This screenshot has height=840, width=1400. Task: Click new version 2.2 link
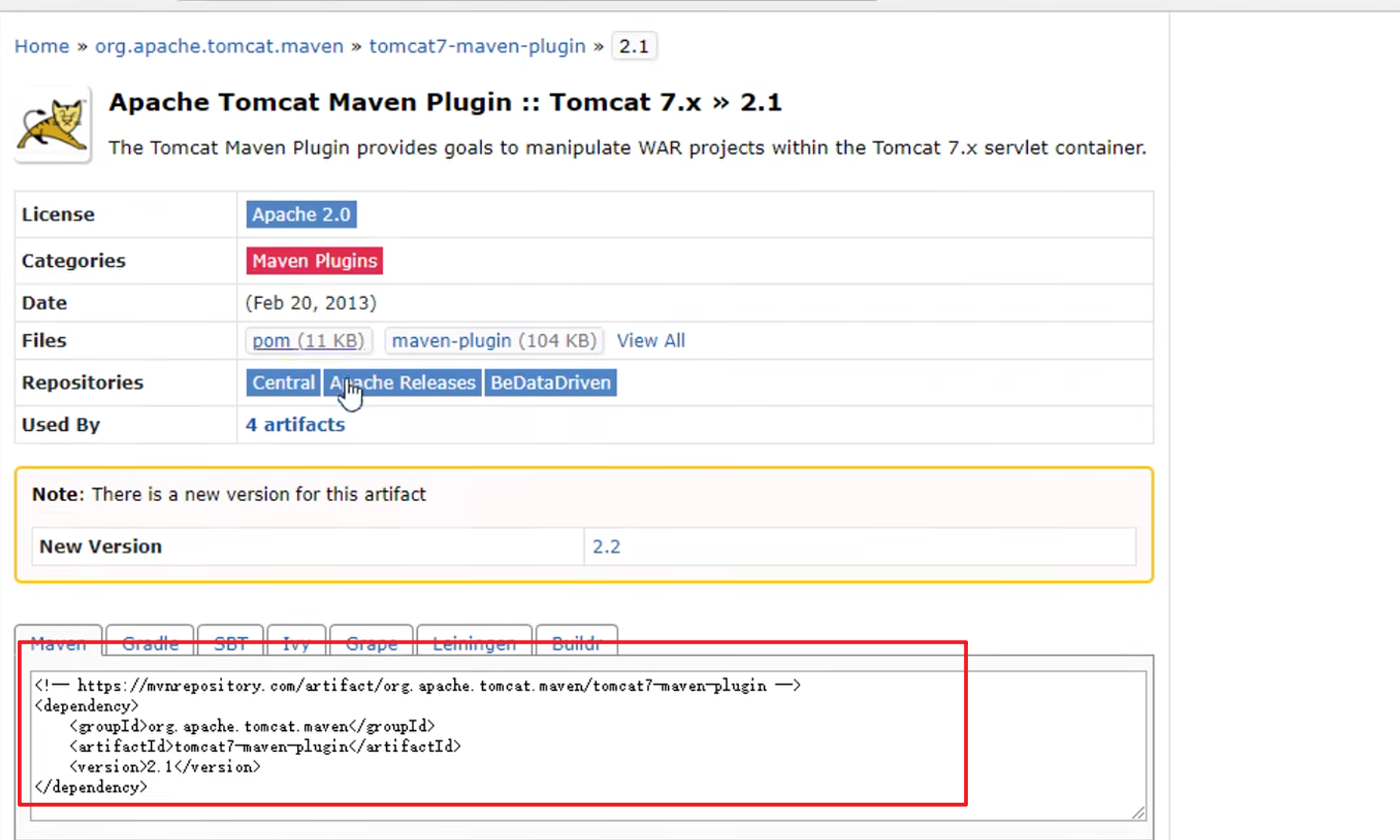click(607, 546)
